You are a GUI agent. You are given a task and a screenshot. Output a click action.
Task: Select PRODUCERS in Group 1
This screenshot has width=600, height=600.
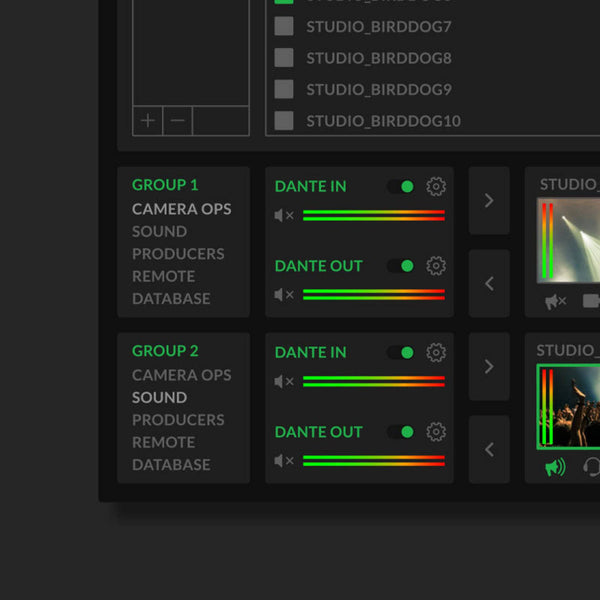click(178, 254)
